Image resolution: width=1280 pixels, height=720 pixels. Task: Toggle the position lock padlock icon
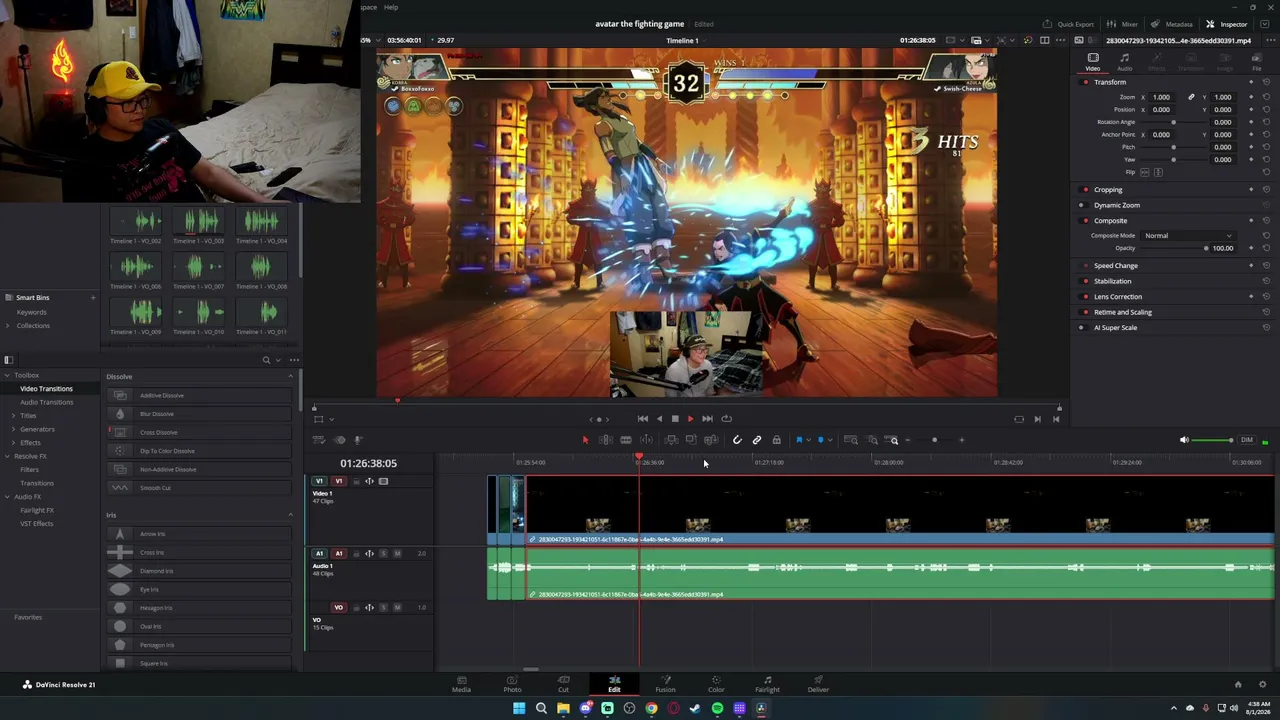[776, 440]
